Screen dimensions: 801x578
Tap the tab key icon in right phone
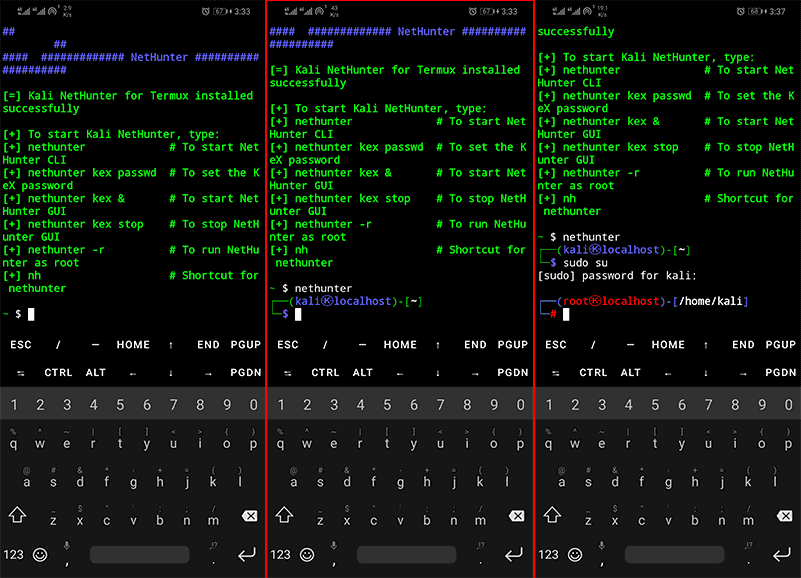point(555,374)
